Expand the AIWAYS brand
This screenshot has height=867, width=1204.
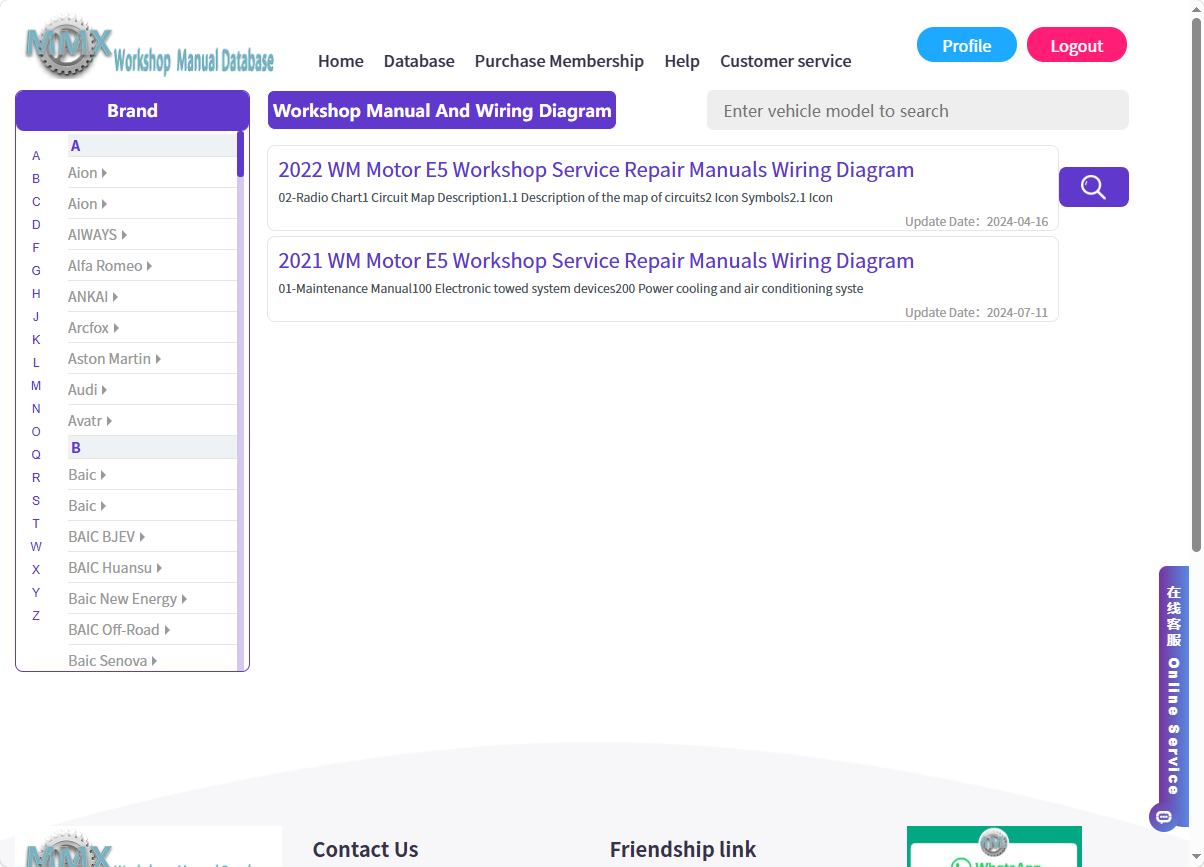(x=97, y=235)
